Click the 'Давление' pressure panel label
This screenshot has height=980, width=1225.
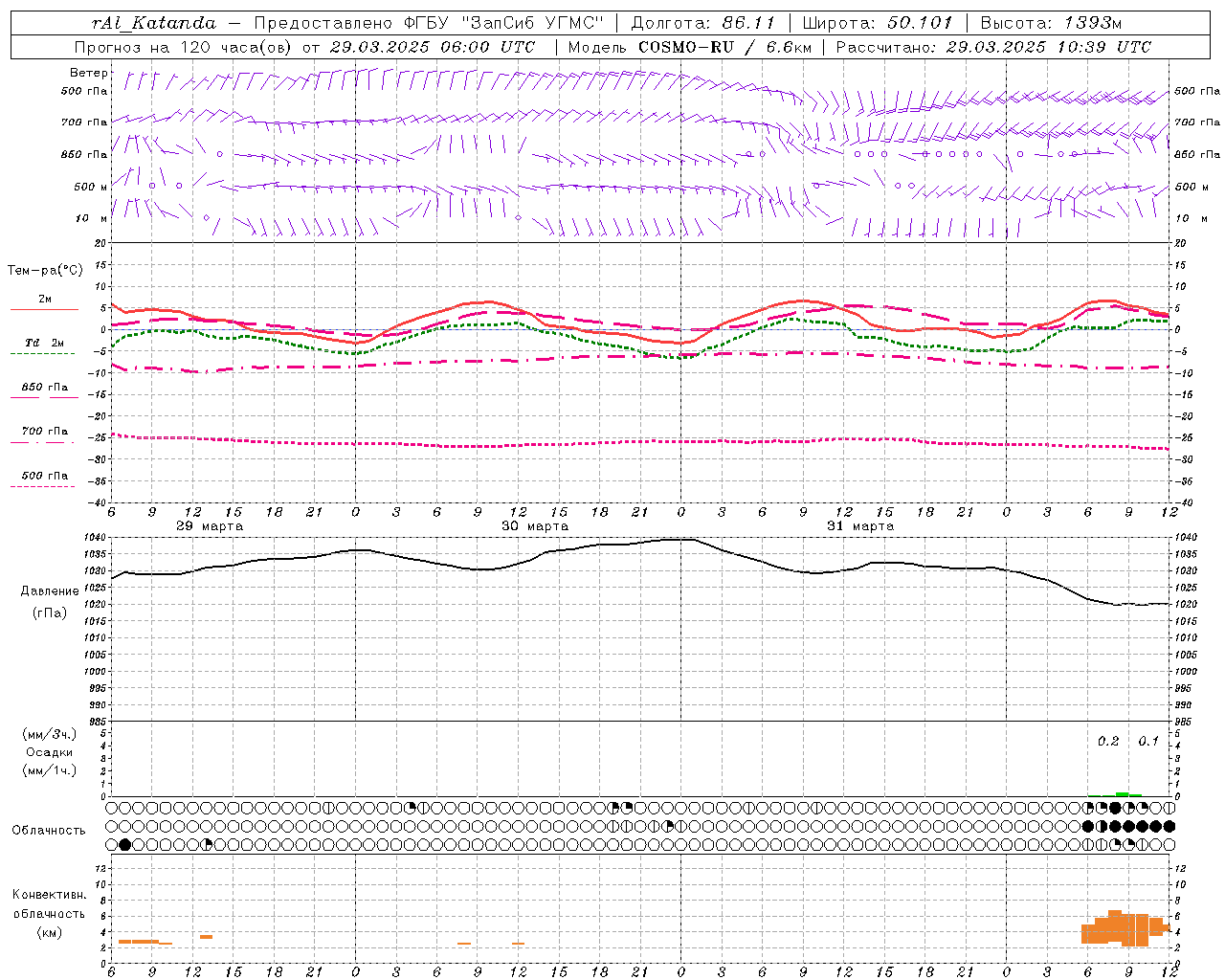[x=50, y=590]
